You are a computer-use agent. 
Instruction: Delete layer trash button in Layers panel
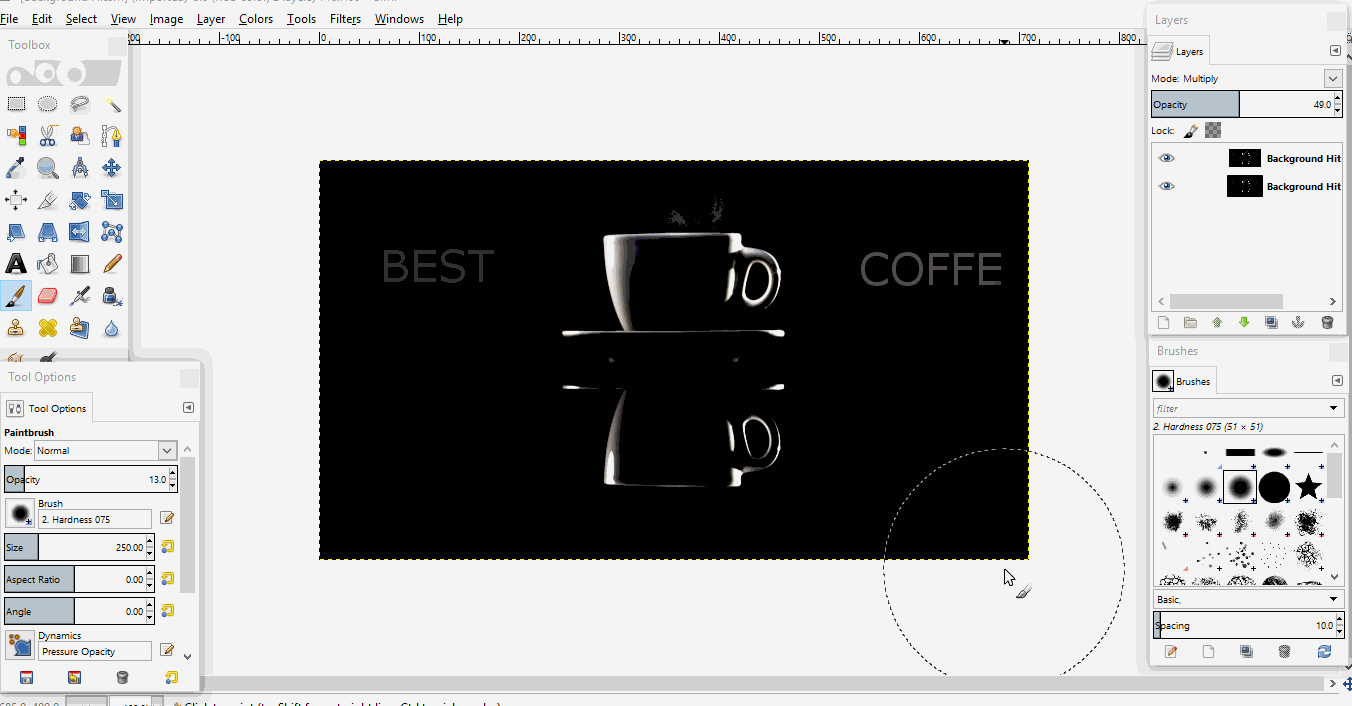1327,323
